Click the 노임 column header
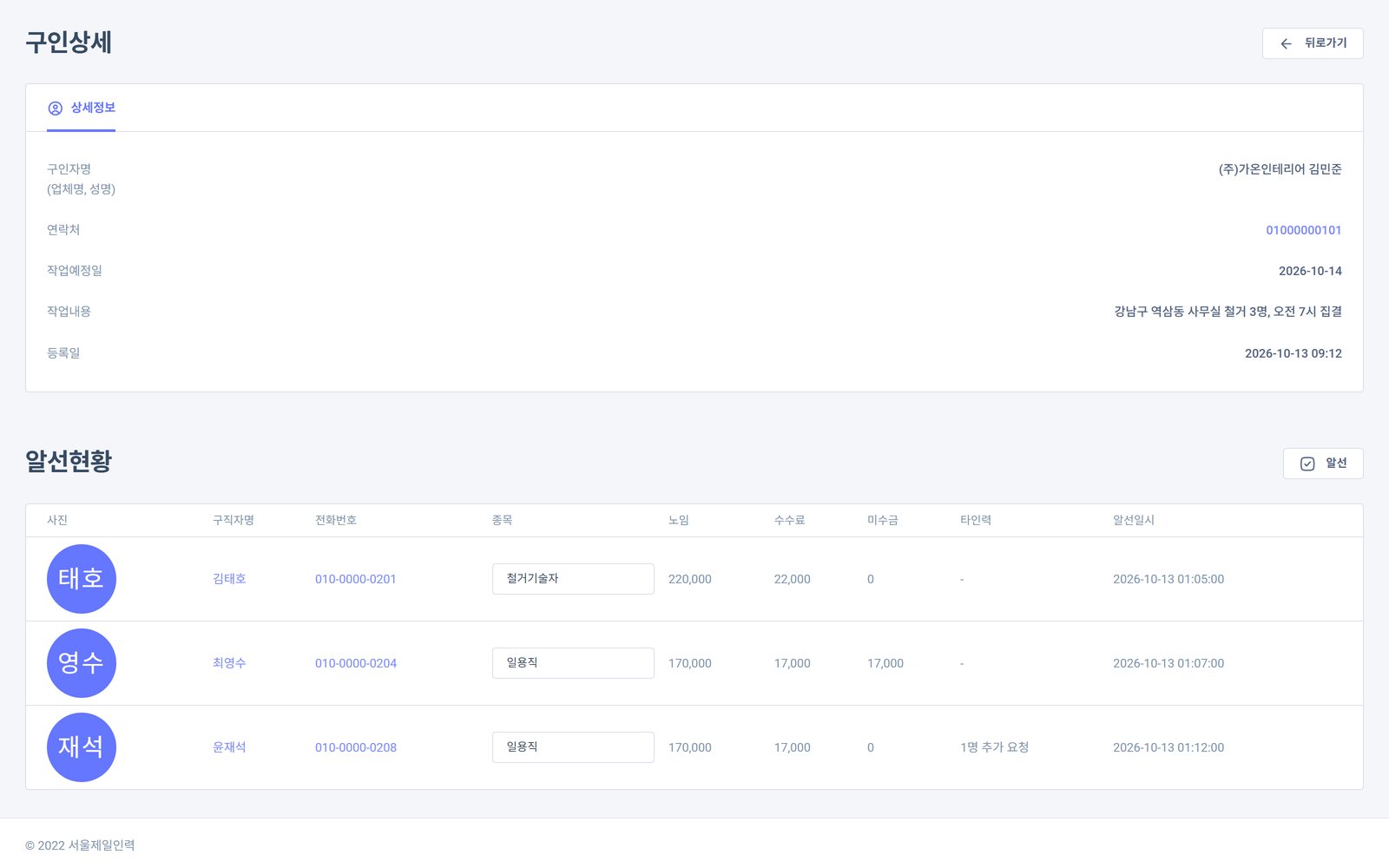Screen dimensions: 1389x868 tap(679, 520)
